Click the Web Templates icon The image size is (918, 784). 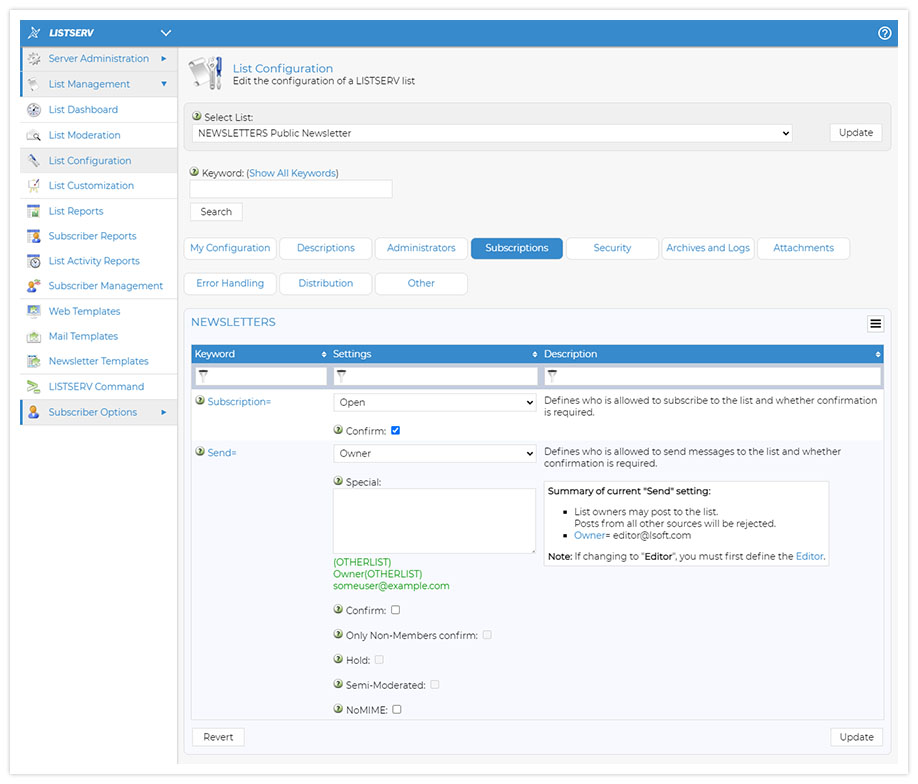pos(34,311)
